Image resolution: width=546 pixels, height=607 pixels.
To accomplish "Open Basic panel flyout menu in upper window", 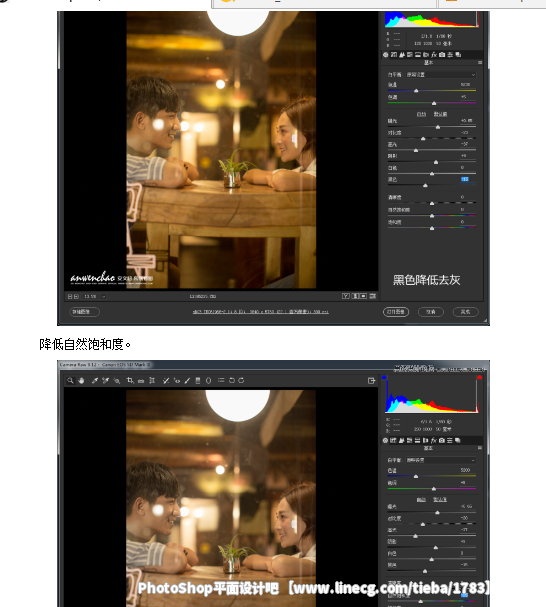I will 480,62.
